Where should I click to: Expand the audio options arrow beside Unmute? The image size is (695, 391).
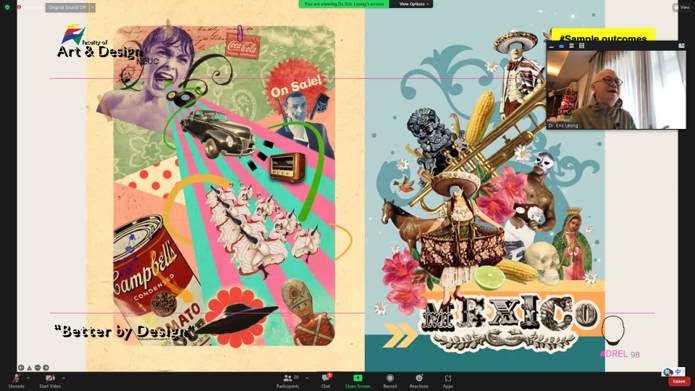click(28, 378)
